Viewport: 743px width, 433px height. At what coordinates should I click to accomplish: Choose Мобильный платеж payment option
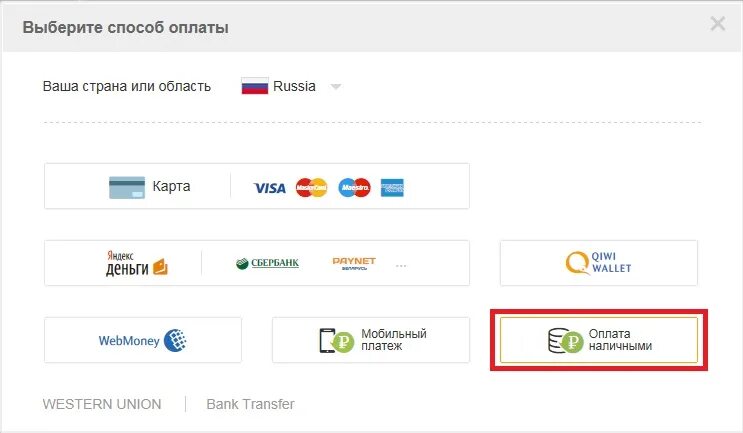(x=371, y=340)
